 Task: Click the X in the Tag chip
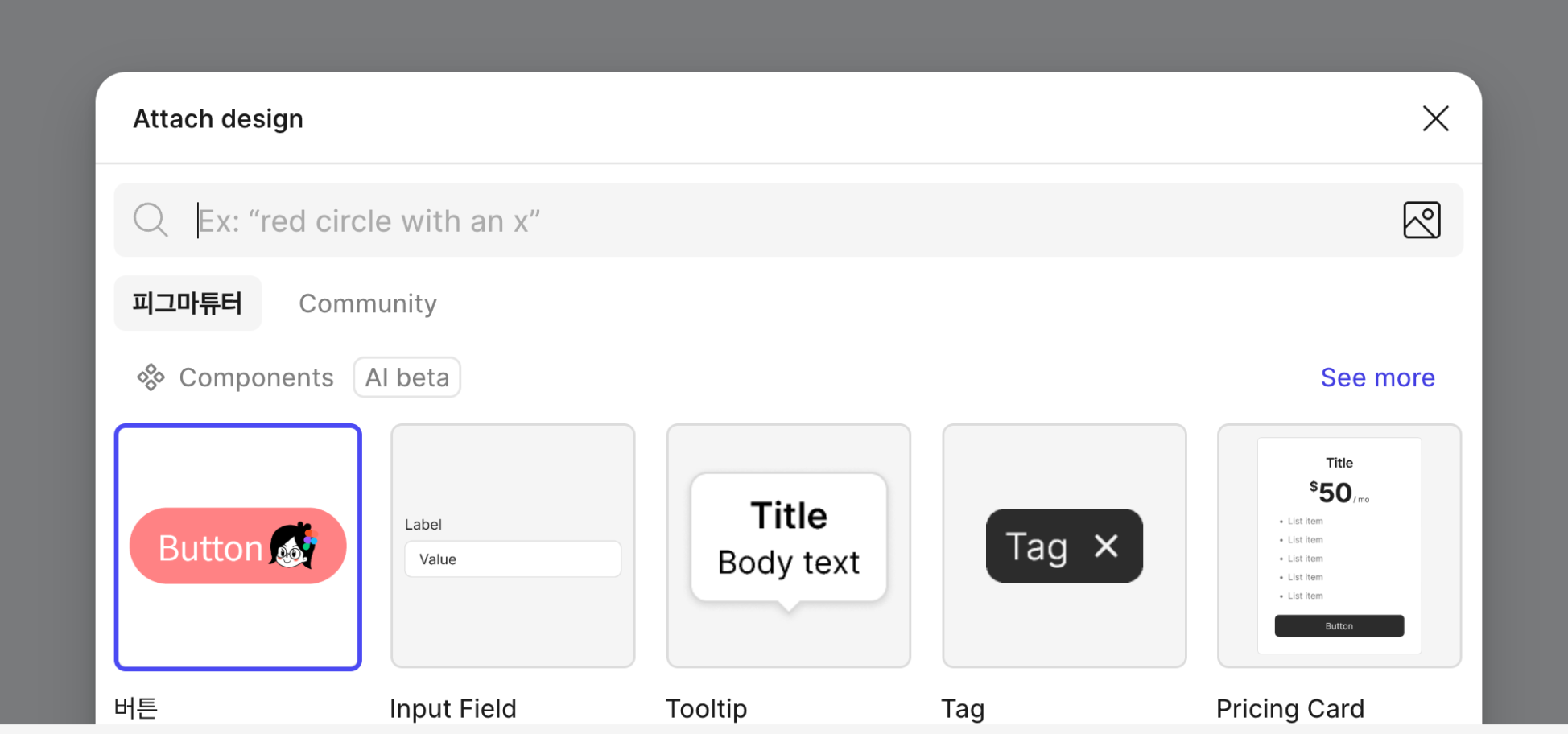click(x=1106, y=546)
